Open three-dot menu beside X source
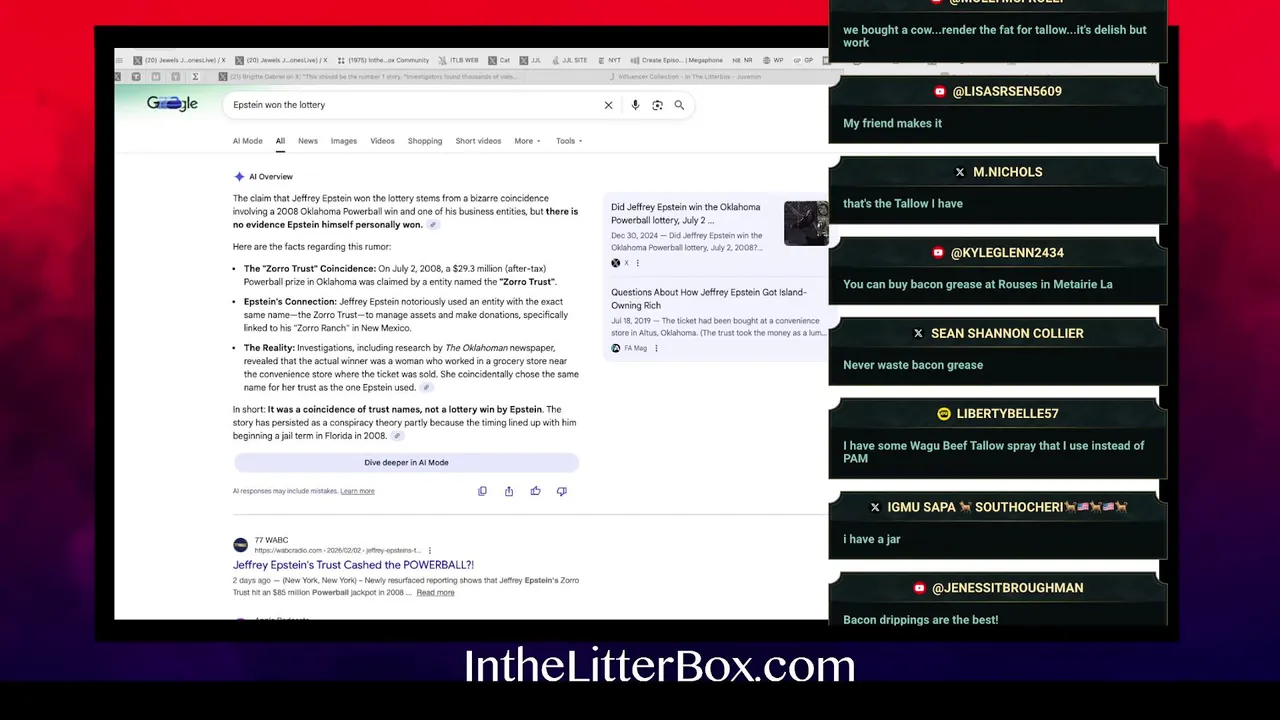The width and height of the screenshot is (1280, 720). pyautogui.click(x=637, y=263)
